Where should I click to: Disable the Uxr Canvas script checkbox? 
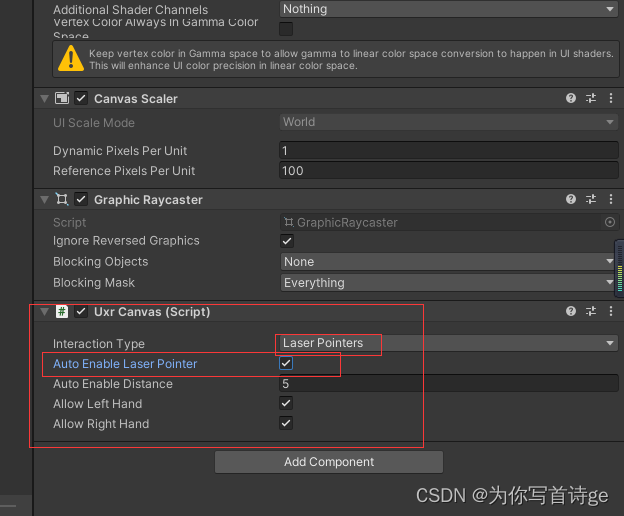click(81, 312)
